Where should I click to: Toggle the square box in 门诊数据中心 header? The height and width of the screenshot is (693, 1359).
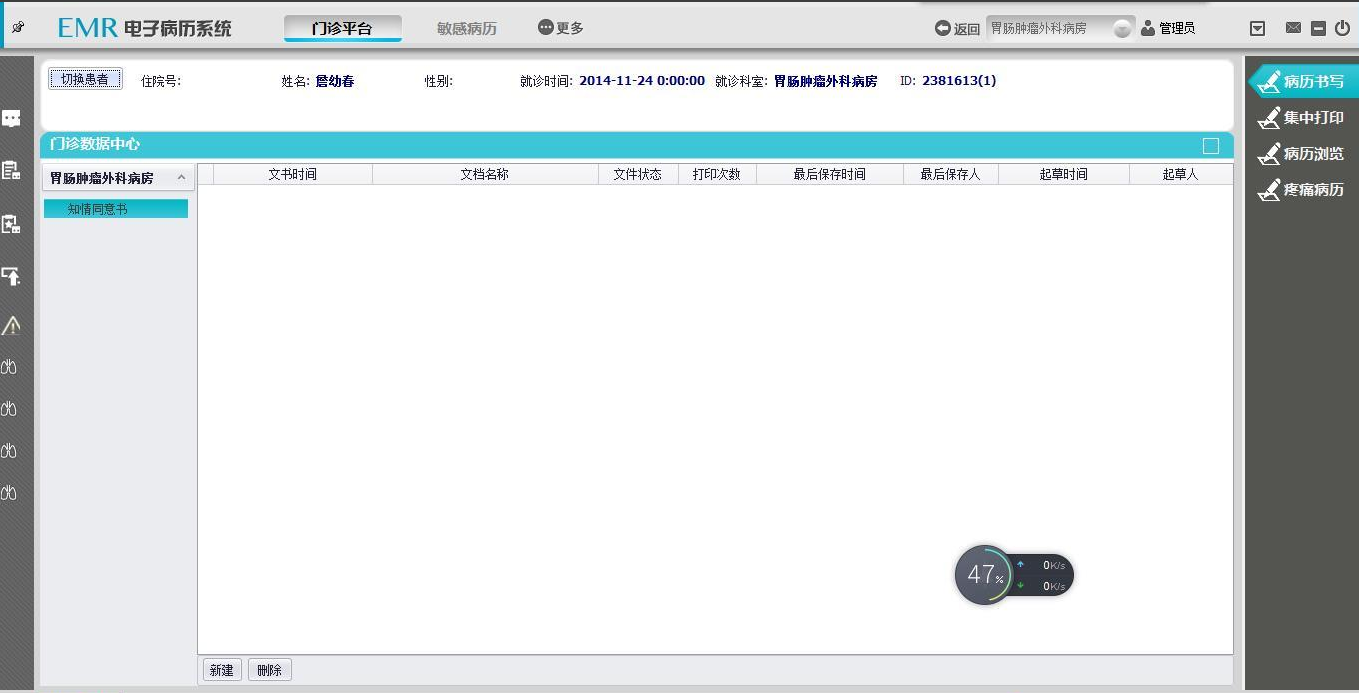point(1211,146)
